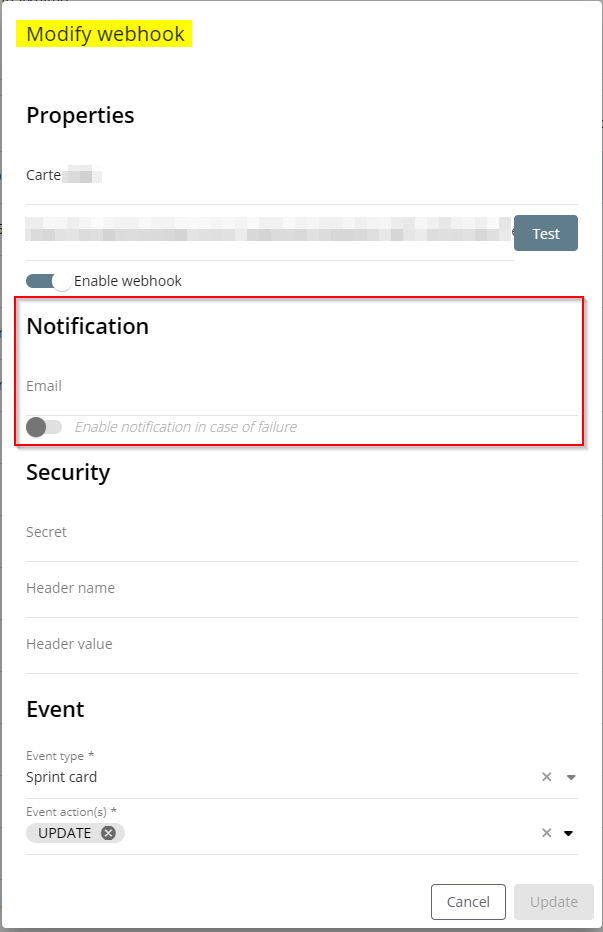
Task: Expand the Event type dropdown arrow
Action: (x=571, y=777)
